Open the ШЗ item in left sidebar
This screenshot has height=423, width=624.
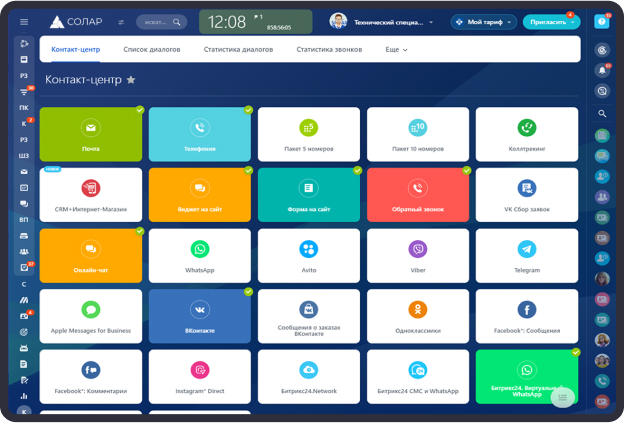[x=24, y=156]
